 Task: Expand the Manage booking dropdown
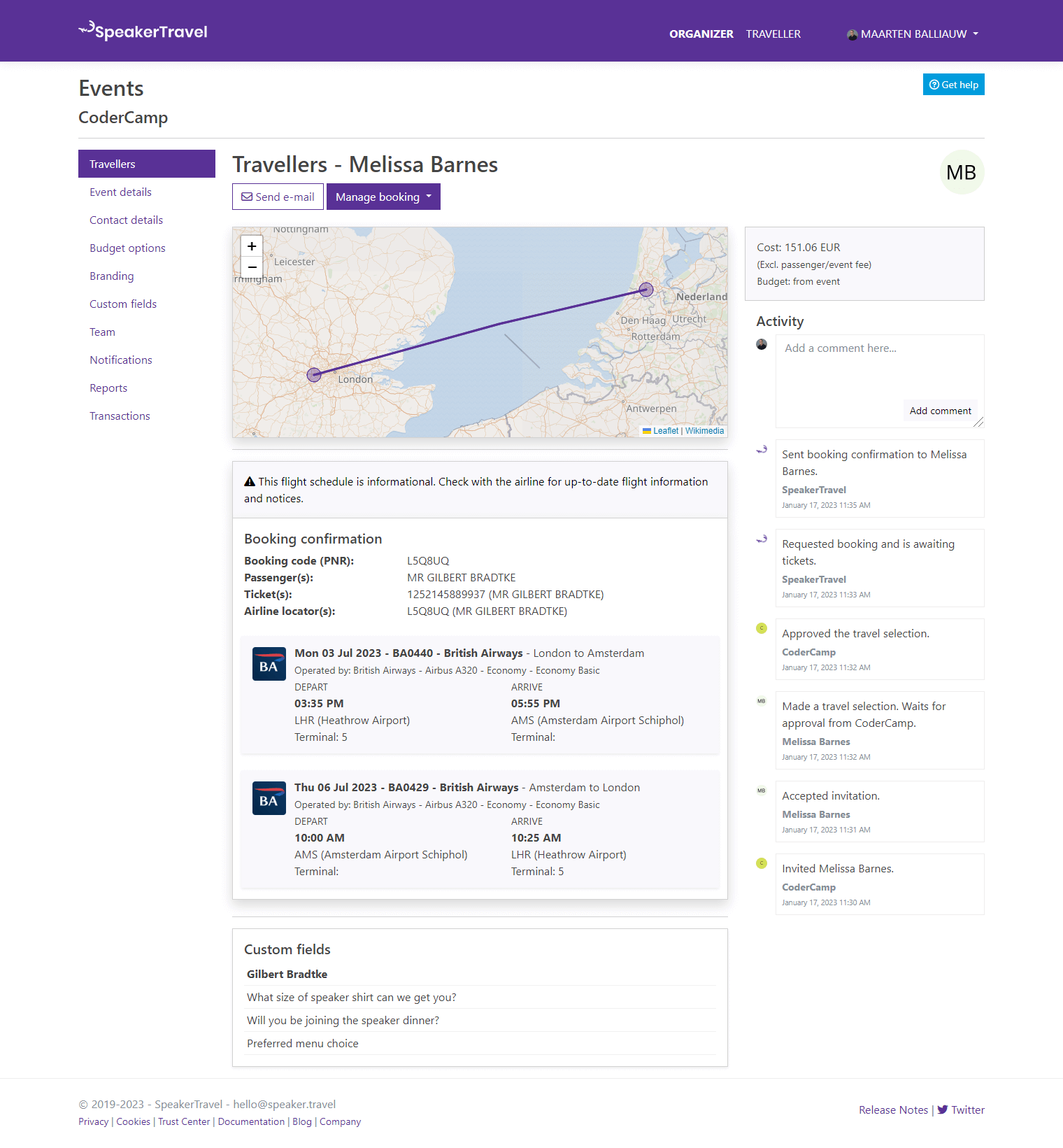383,197
